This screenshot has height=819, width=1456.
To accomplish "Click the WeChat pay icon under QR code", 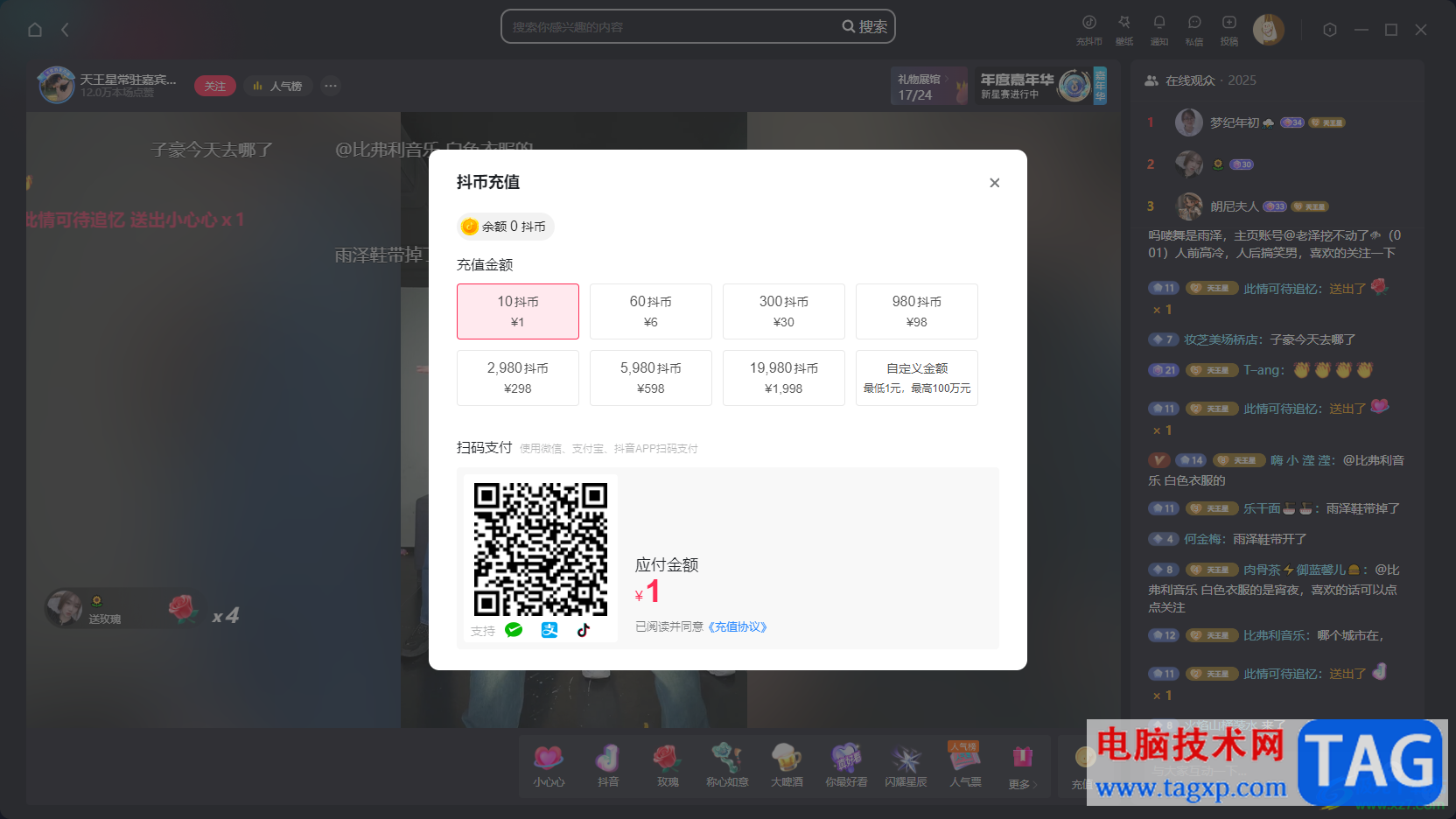I will (x=514, y=630).
